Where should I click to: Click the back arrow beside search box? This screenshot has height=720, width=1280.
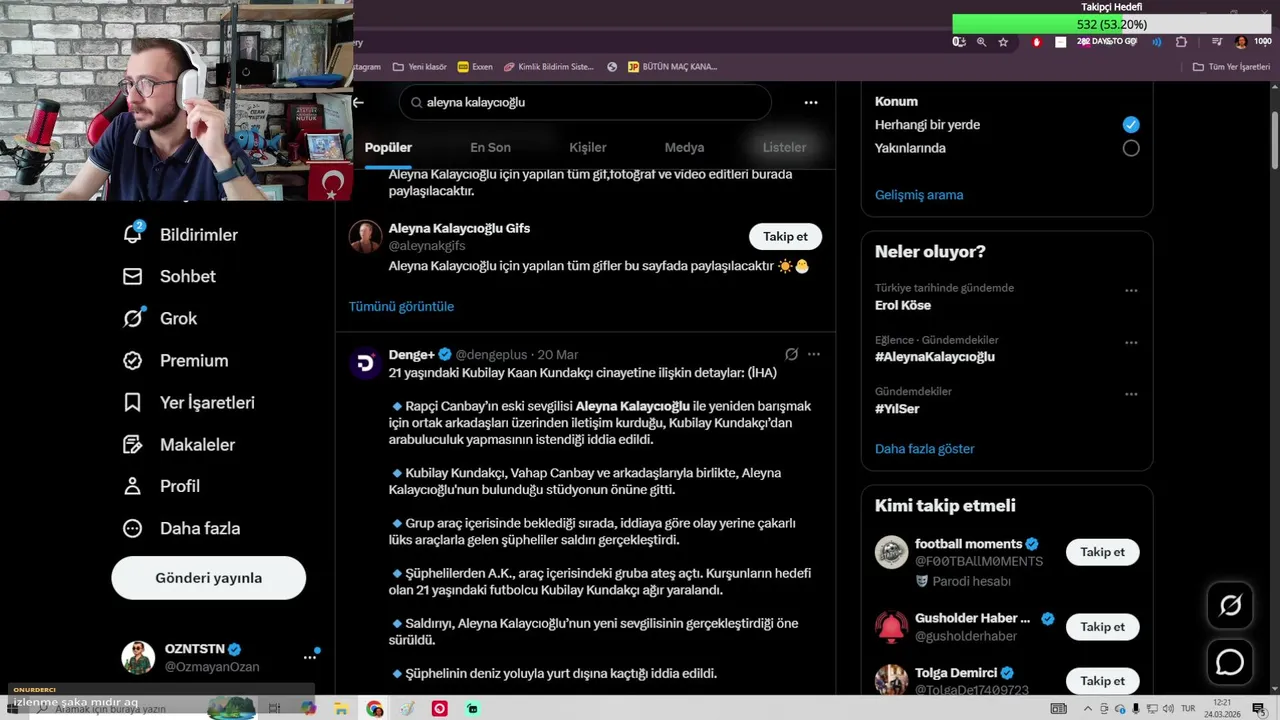pyautogui.click(x=358, y=102)
